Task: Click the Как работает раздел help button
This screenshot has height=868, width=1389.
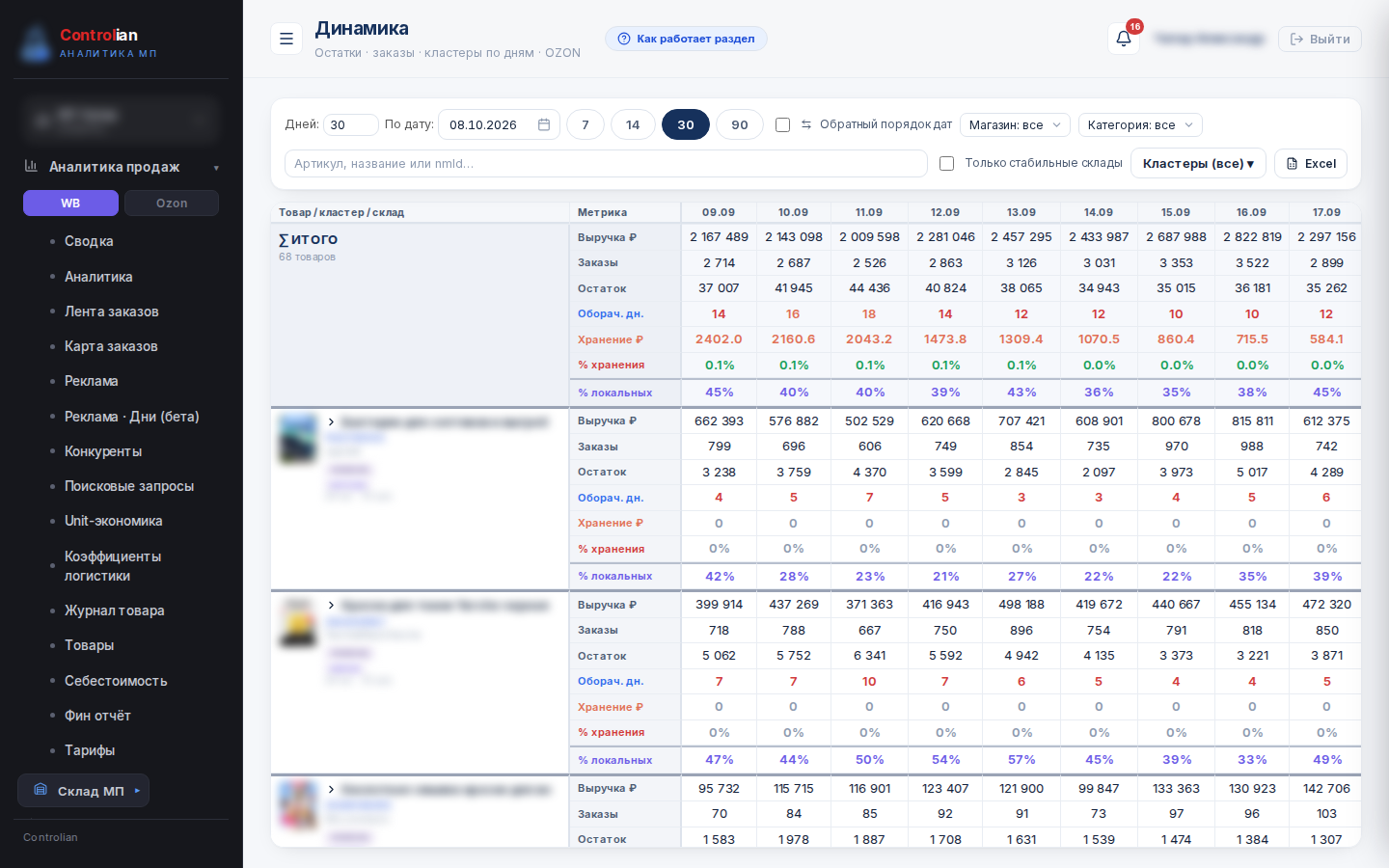Action: [686, 39]
